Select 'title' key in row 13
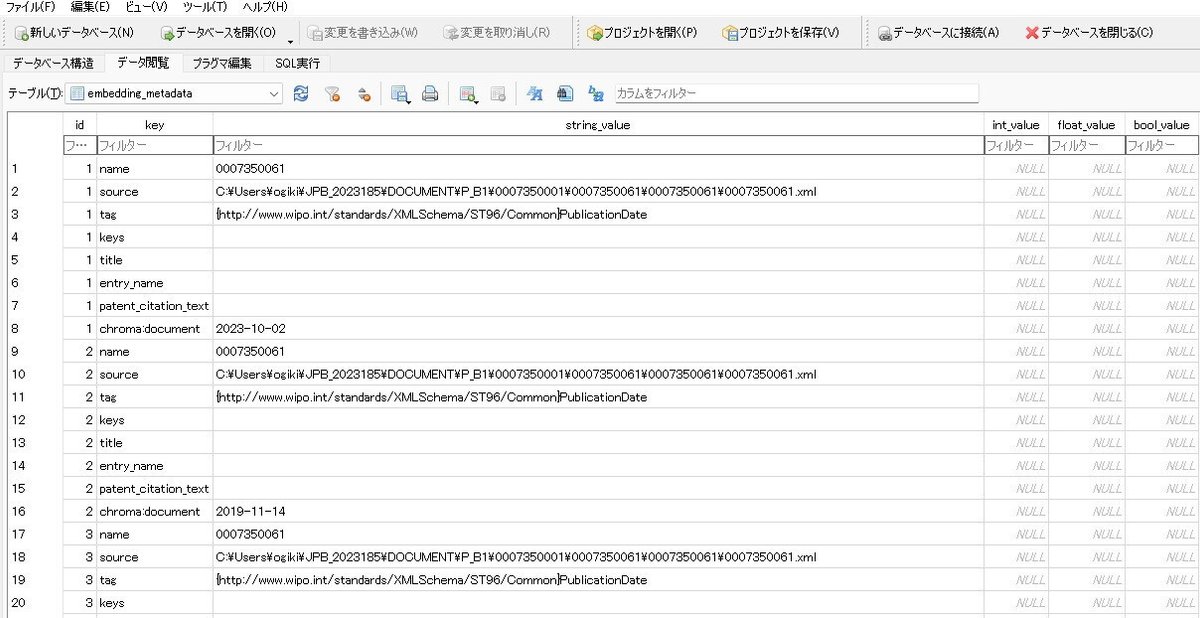The image size is (1200, 618). click(x=154, y=443)
